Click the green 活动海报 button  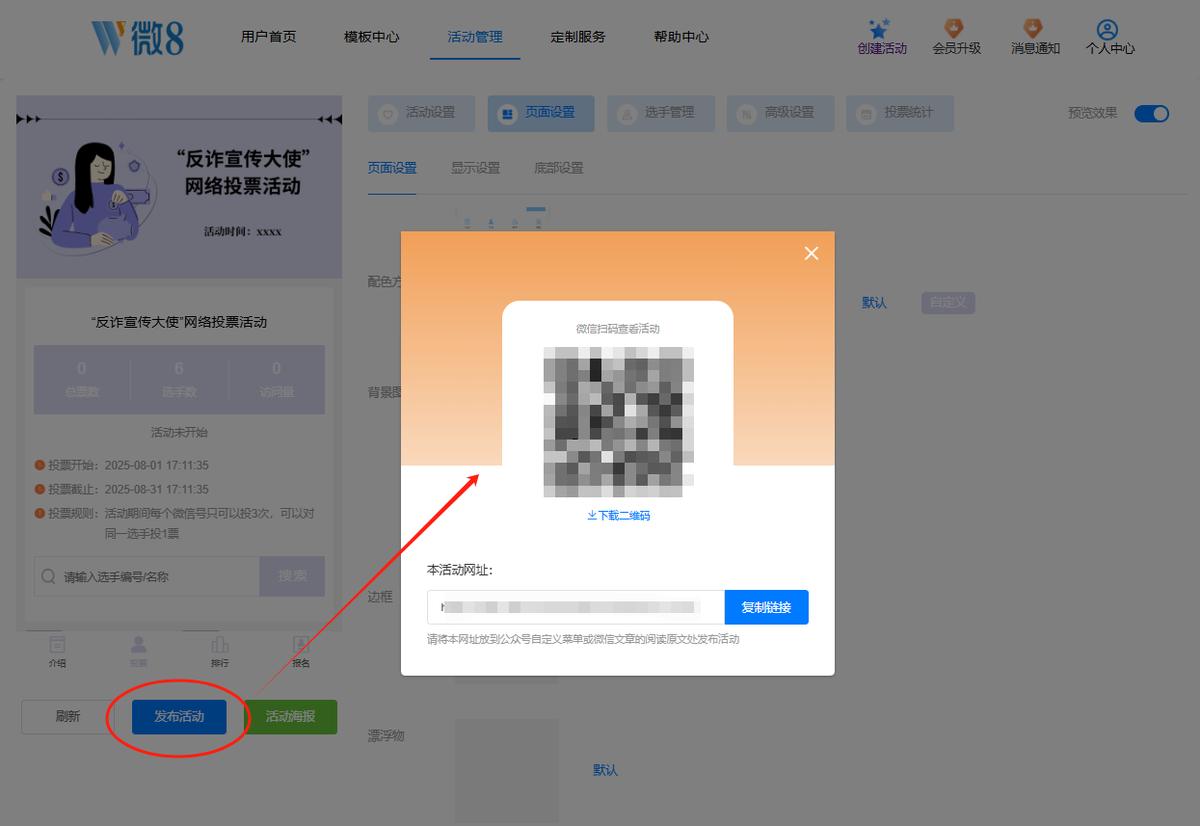tap(290, 717)
